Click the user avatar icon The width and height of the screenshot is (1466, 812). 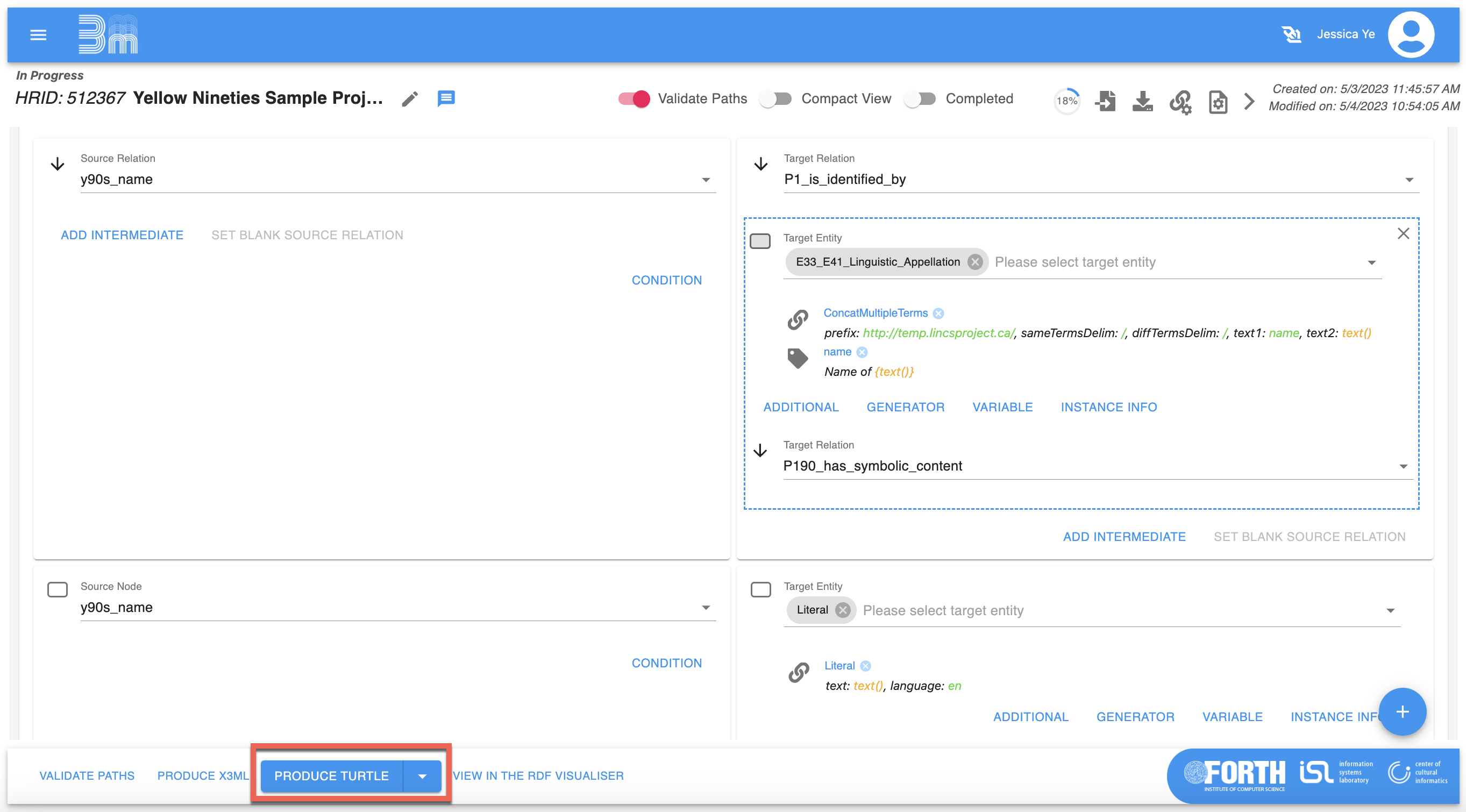tap(1410, 35)
